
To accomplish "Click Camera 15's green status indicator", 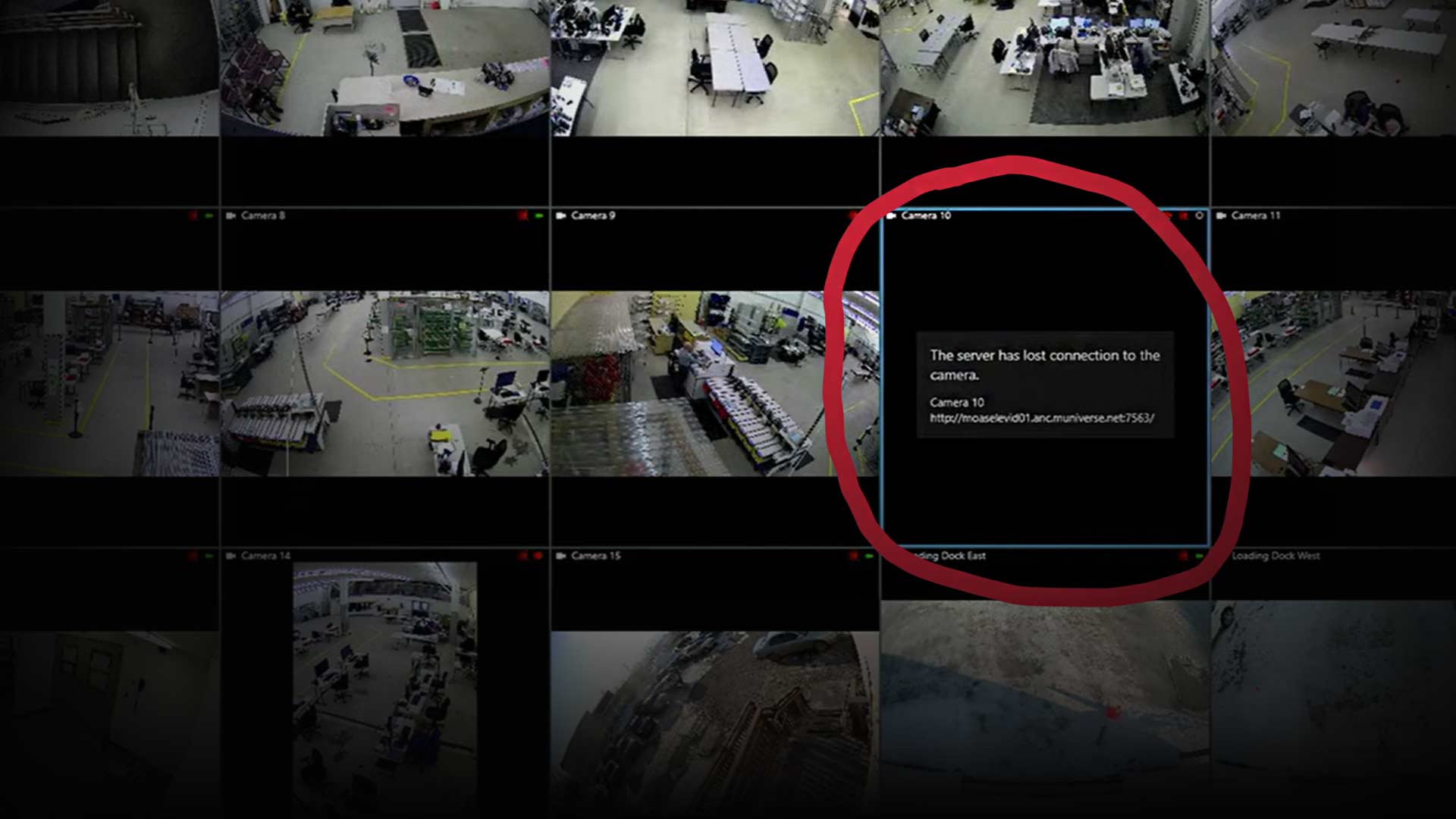I will coord(869,556).
